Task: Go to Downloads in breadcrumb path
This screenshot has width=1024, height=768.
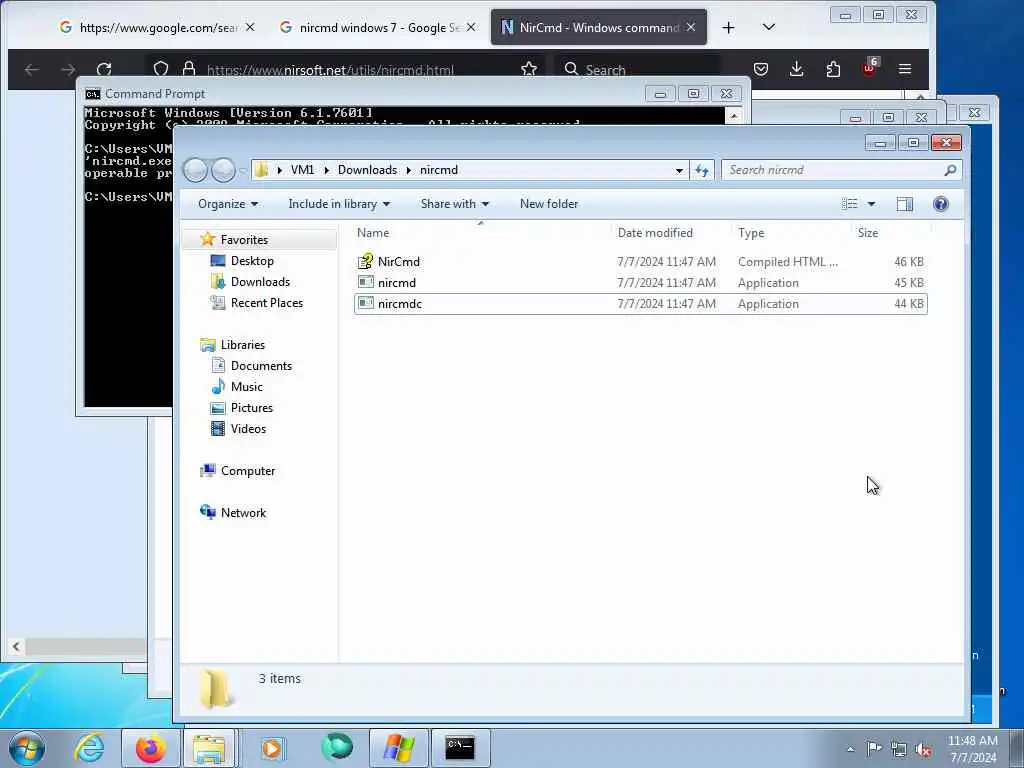Action: pyautogui.click(x=367, y=170)
